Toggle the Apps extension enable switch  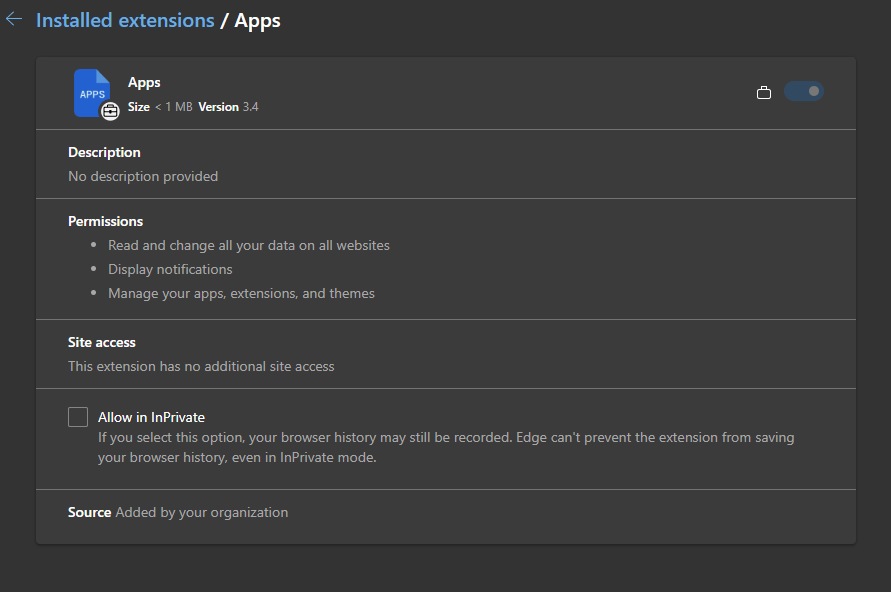(x=803, y=92)
